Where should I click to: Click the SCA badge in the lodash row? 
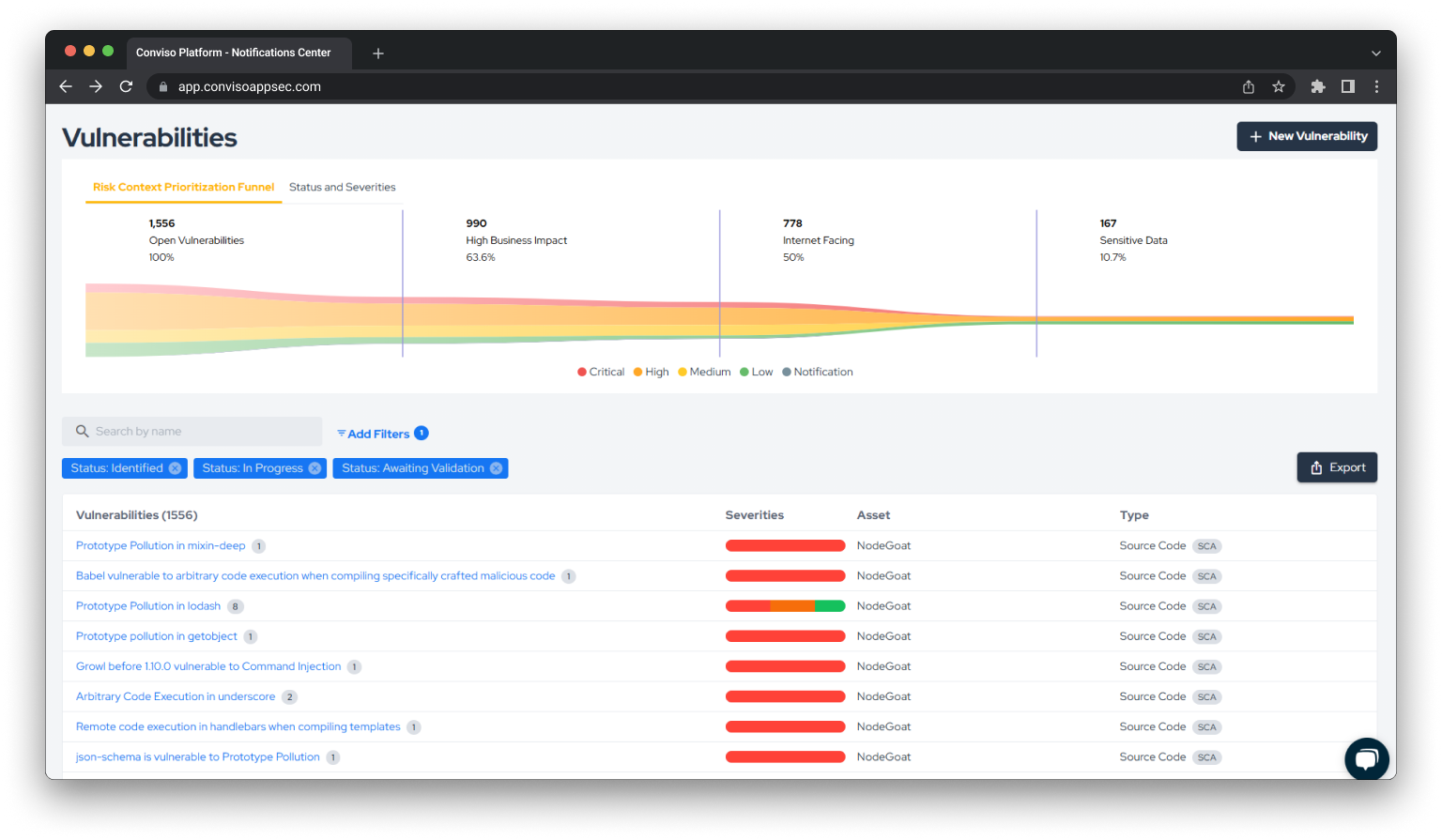(1206, 606)
